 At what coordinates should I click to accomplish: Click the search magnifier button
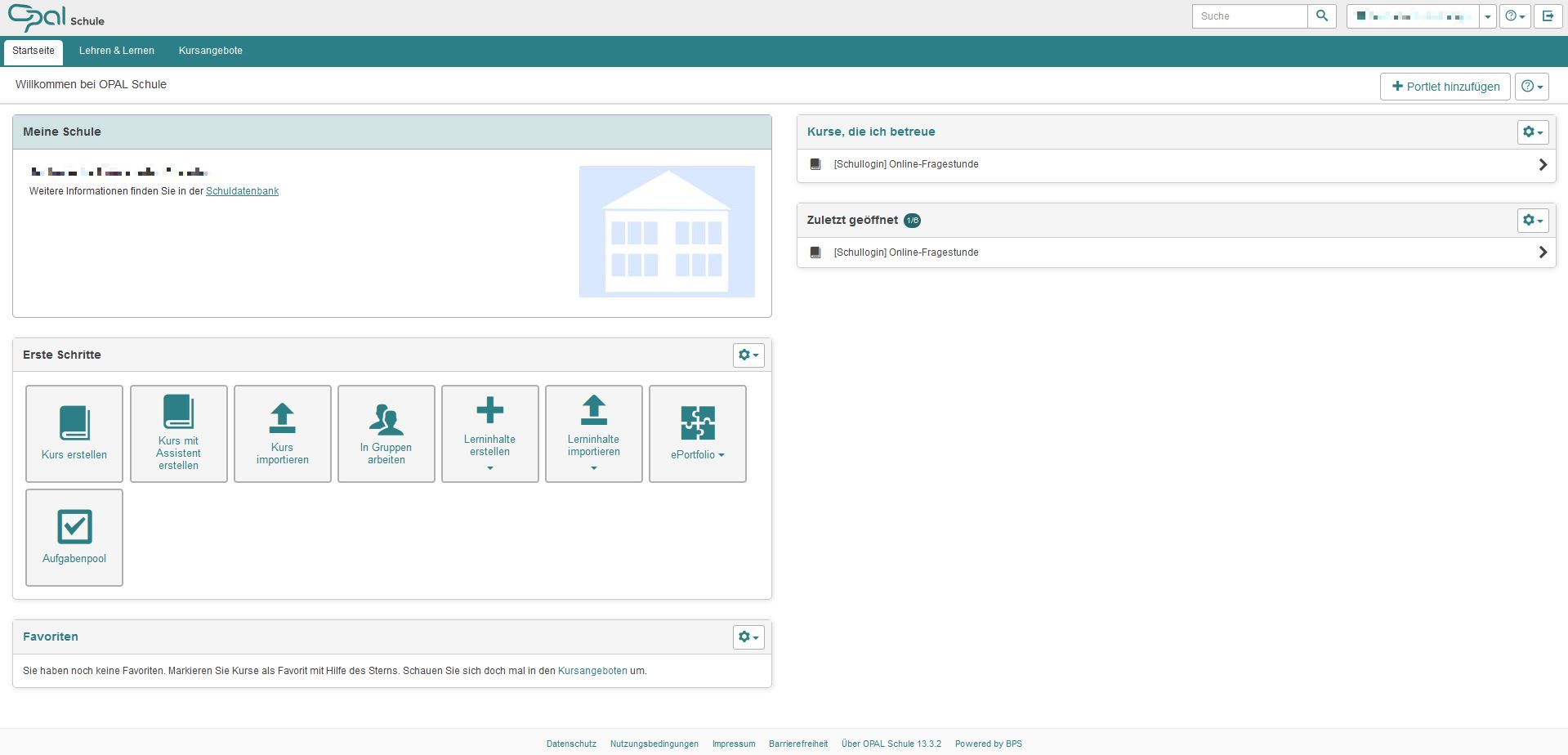tap(1321, 16)
